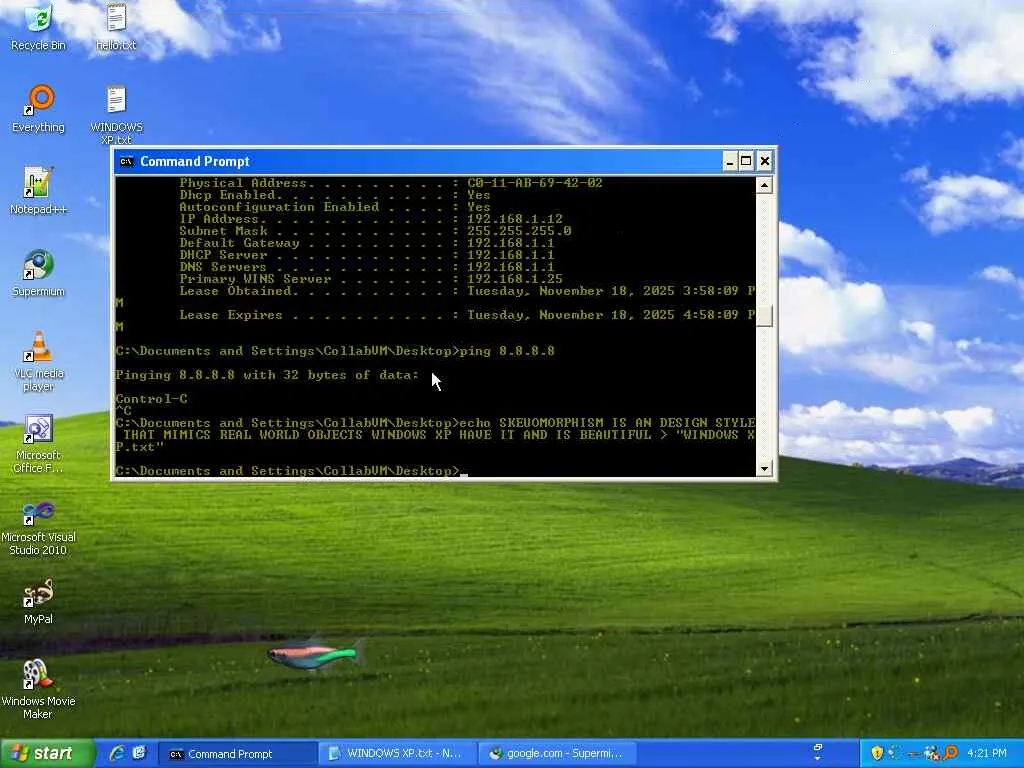This screenshot has height=768, width=1024.
Task: Click the 'Control-C' output line
Action: [152, 398]
